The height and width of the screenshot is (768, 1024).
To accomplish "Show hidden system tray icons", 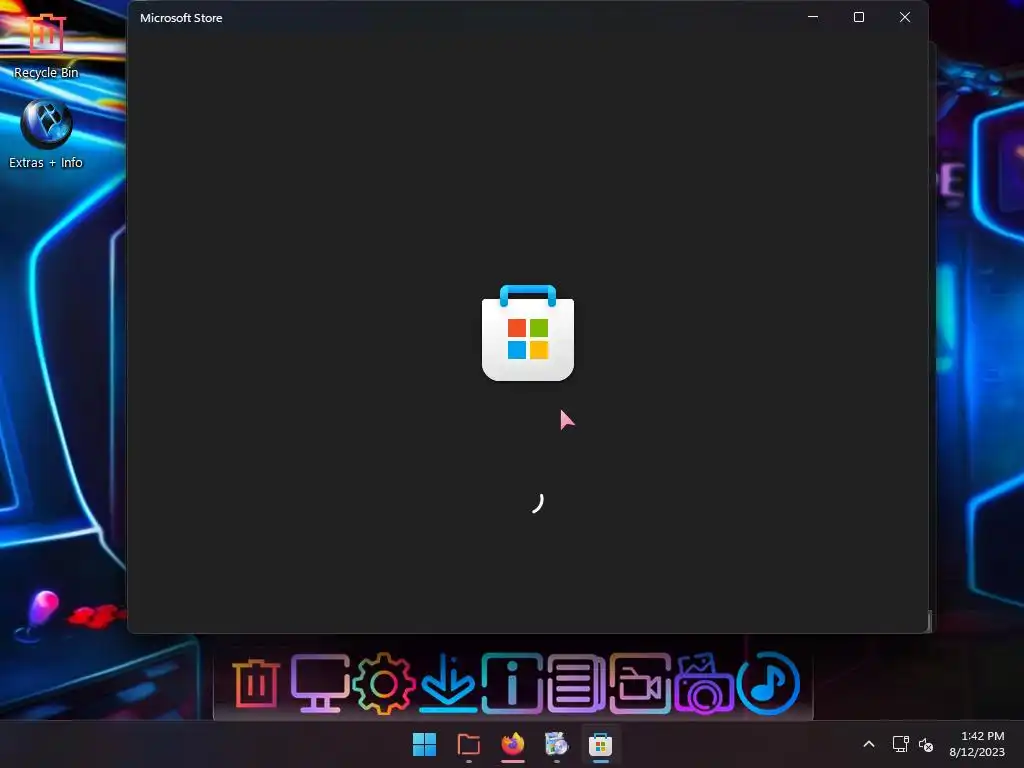I will click(x=869, y=744).
